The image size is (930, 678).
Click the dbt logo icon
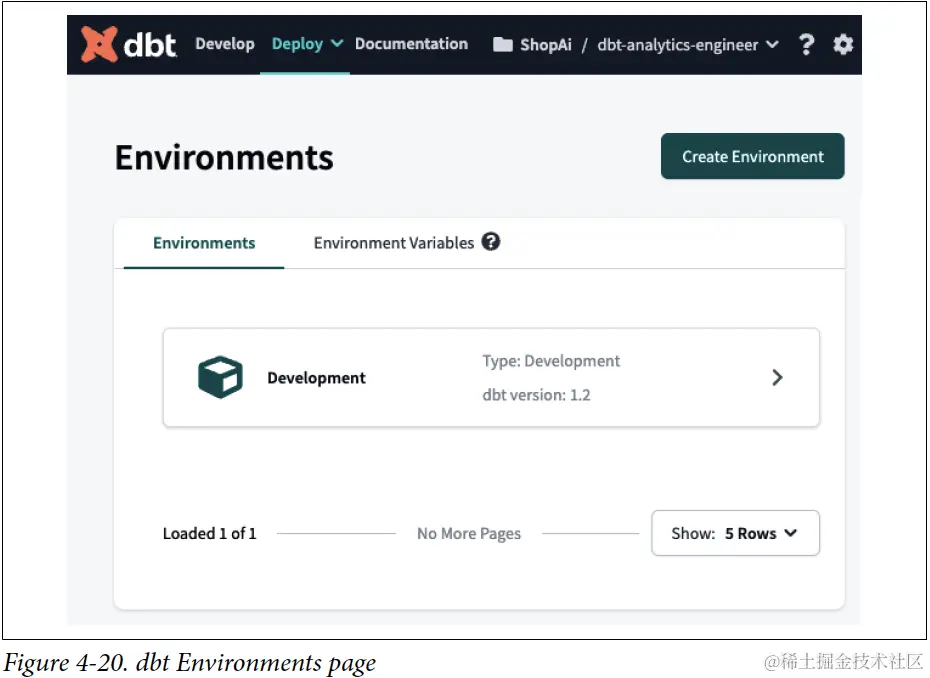point(99,44)
